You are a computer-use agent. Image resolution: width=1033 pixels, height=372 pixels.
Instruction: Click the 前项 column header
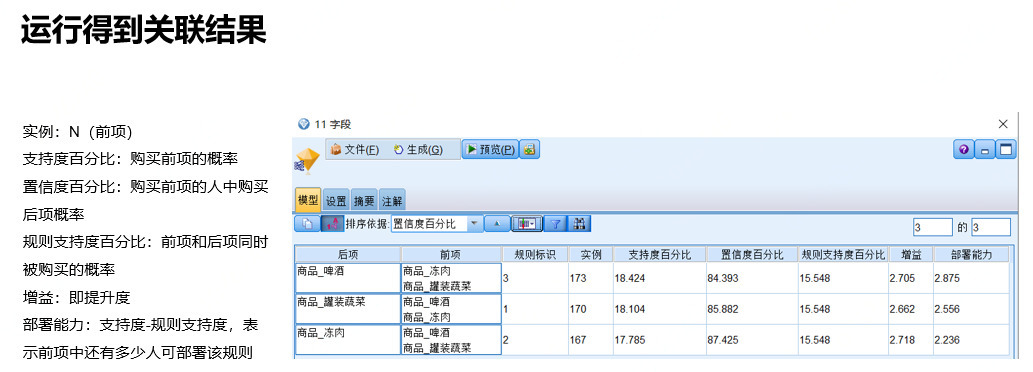click(451, 254)
